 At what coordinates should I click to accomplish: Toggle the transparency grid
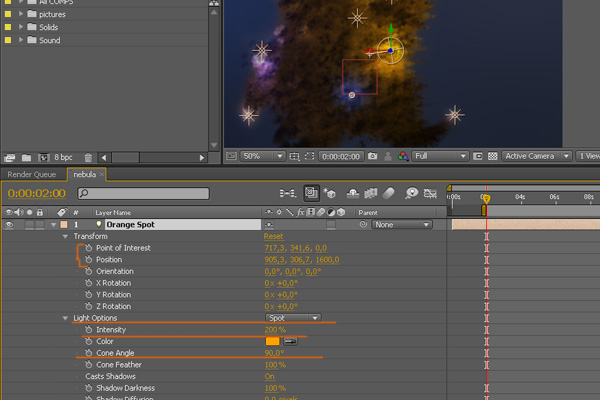coord(492,156)
